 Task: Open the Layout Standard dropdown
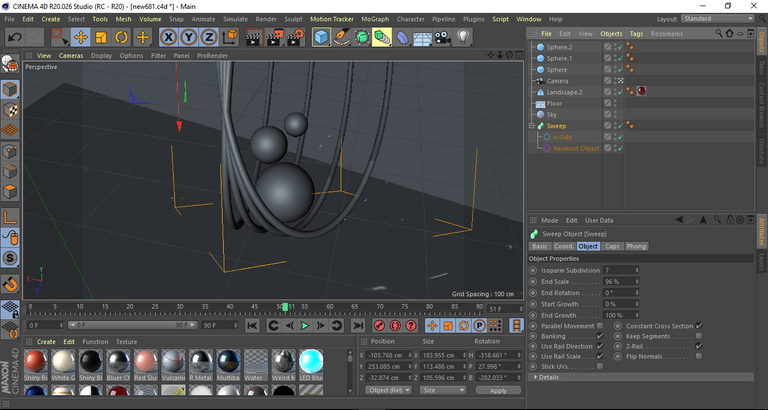click(x=718, y=19)
